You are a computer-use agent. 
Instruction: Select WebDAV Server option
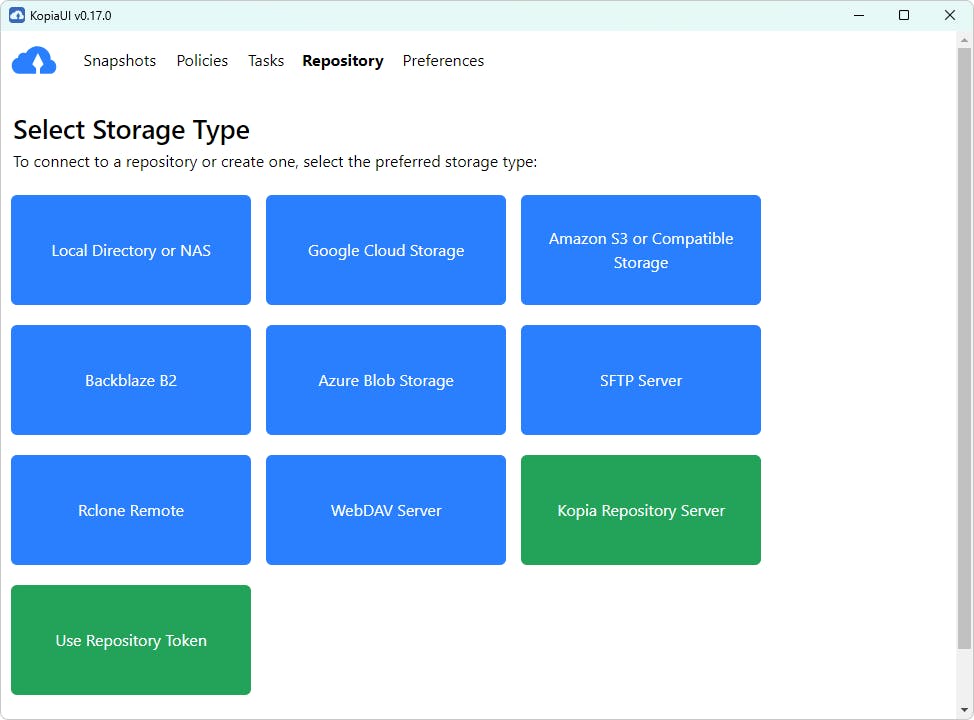[x=386, y=510]
